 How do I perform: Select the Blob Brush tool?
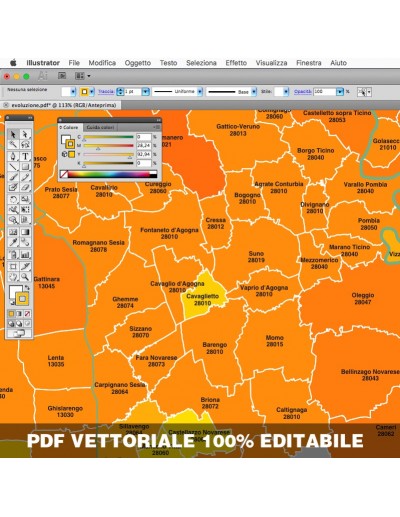(x=13, y=187)
